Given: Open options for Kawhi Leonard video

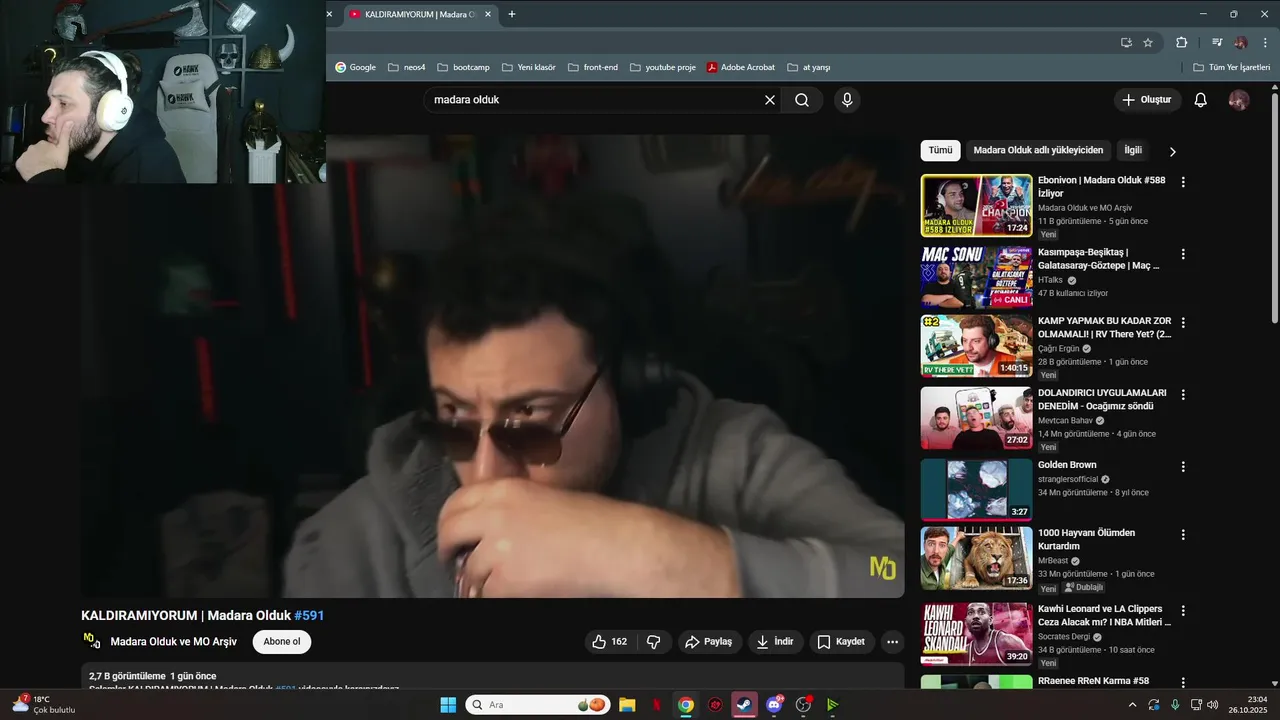Looking at the screenshot, I should click(x=1183, y=610).
